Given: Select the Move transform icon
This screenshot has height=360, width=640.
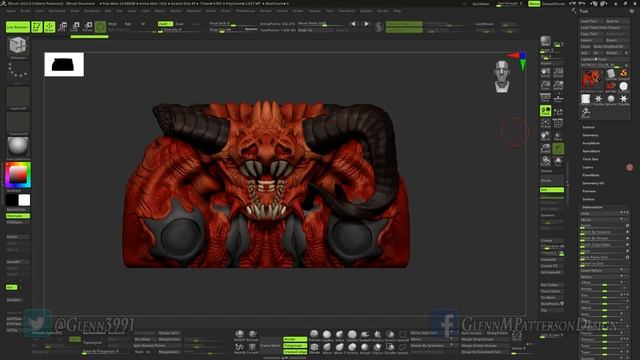Looking at the screenshot, I should [x=63, y=27].
